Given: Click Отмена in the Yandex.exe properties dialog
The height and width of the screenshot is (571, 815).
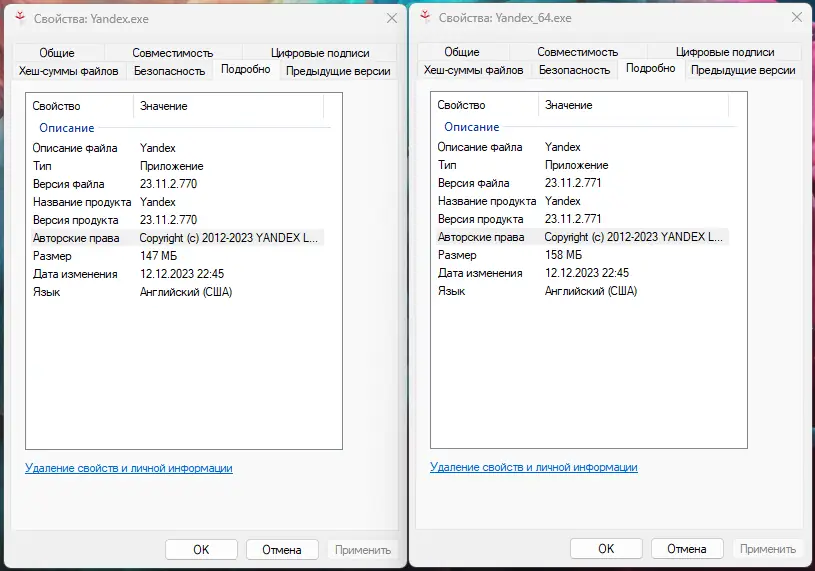Looking at the screenshot, I should (281, 549).
